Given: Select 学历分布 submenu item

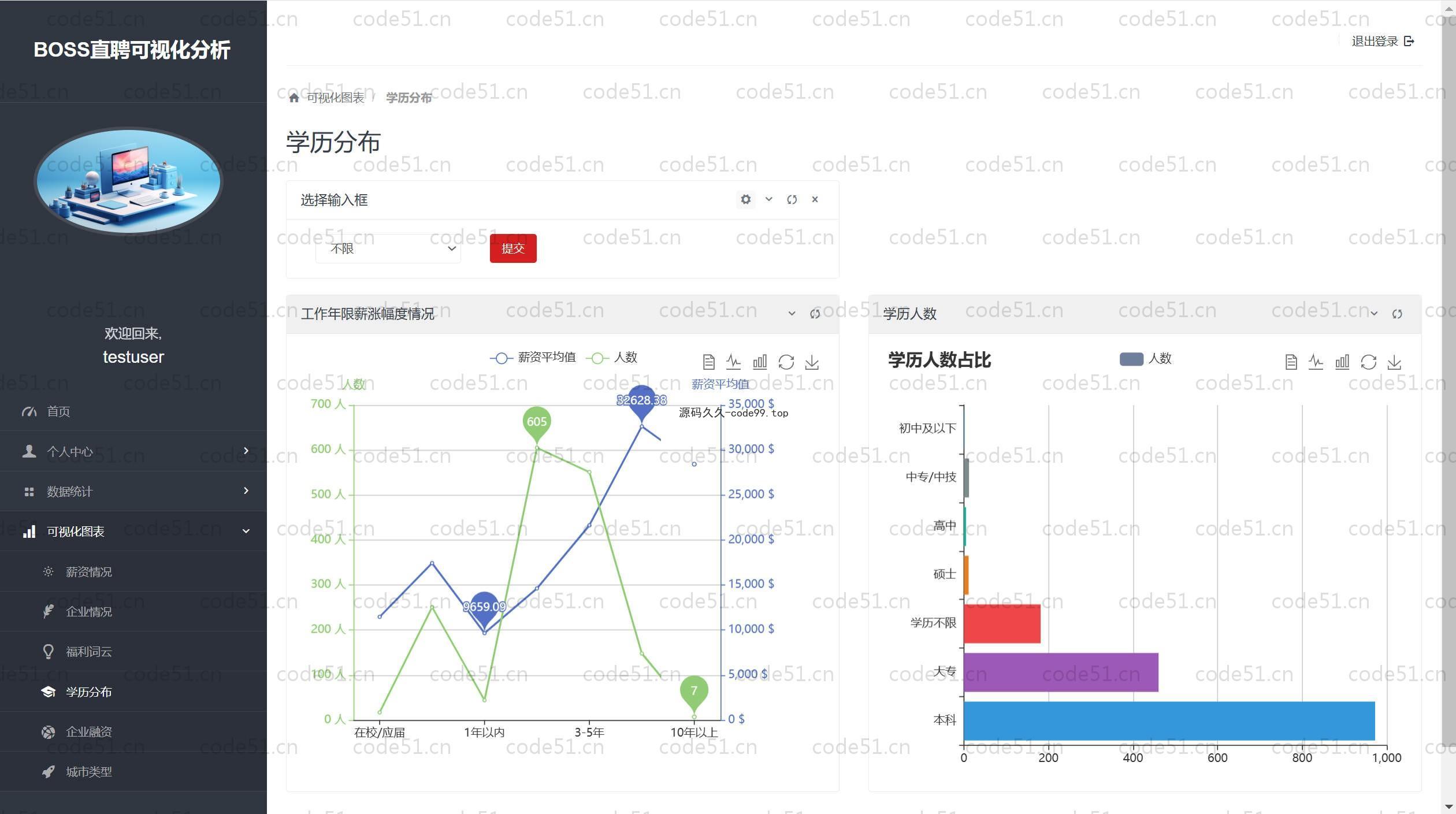Looking at the screenshot, I should click(133, 692).
